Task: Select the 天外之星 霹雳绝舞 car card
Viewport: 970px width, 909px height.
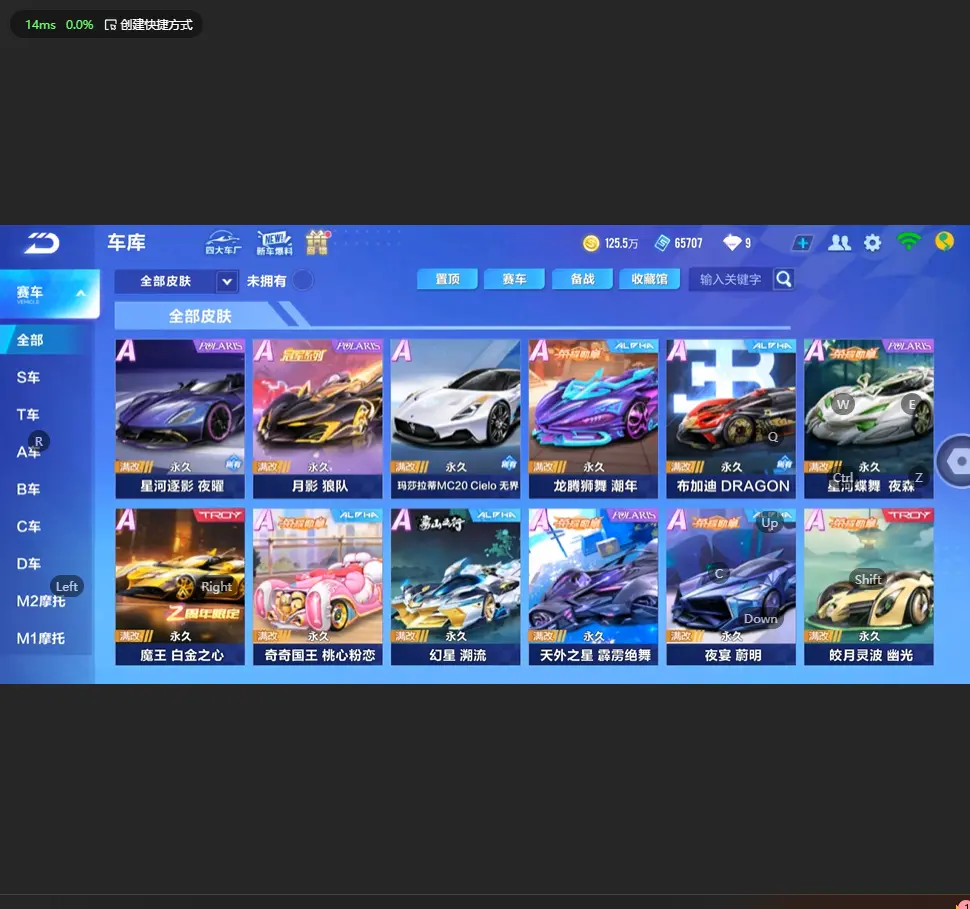Action: click(x=593, y=587)
